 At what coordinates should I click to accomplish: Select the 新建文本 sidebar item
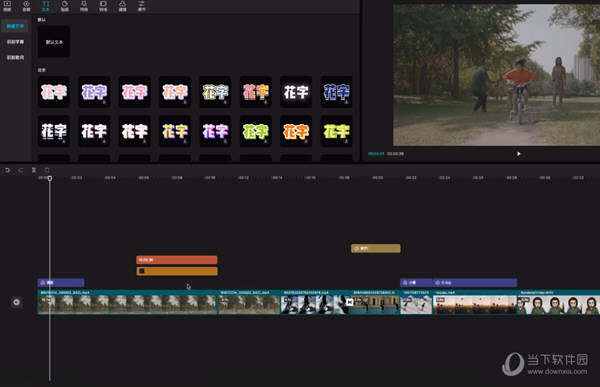[x=15, y=26]
